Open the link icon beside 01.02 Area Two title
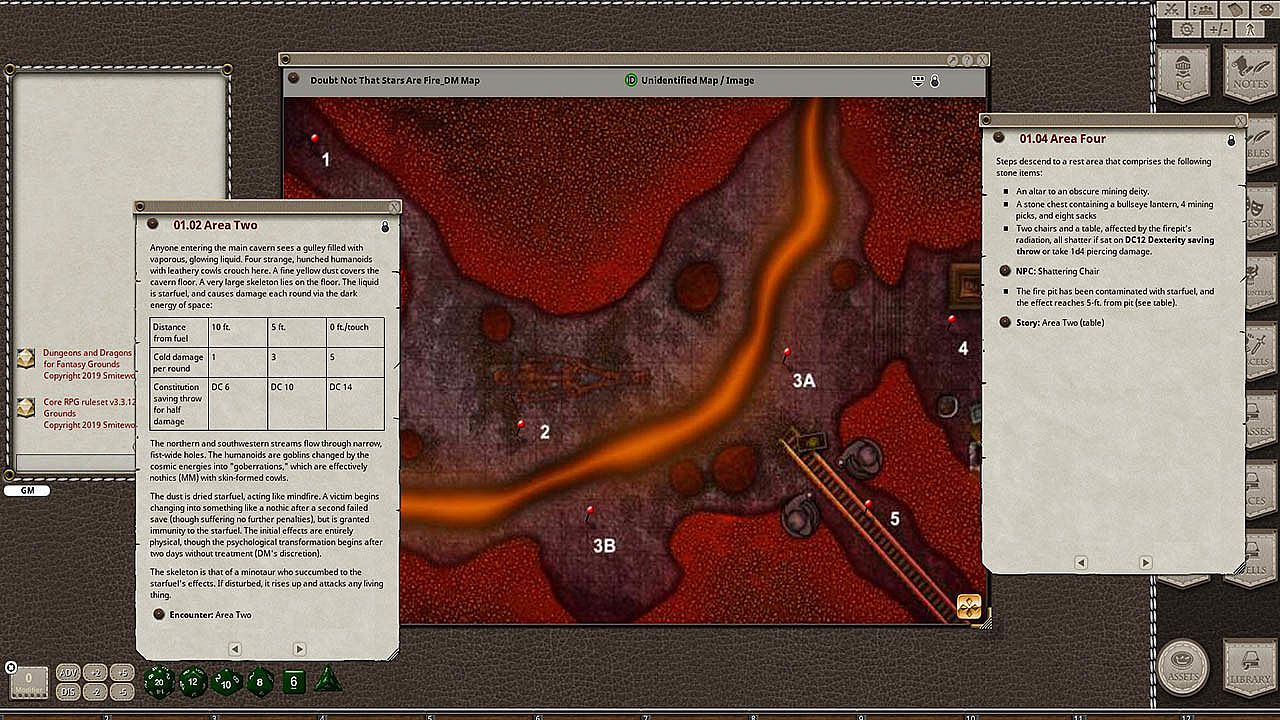The width and height of the screenshot is (1280, 720). click(153, 225)
